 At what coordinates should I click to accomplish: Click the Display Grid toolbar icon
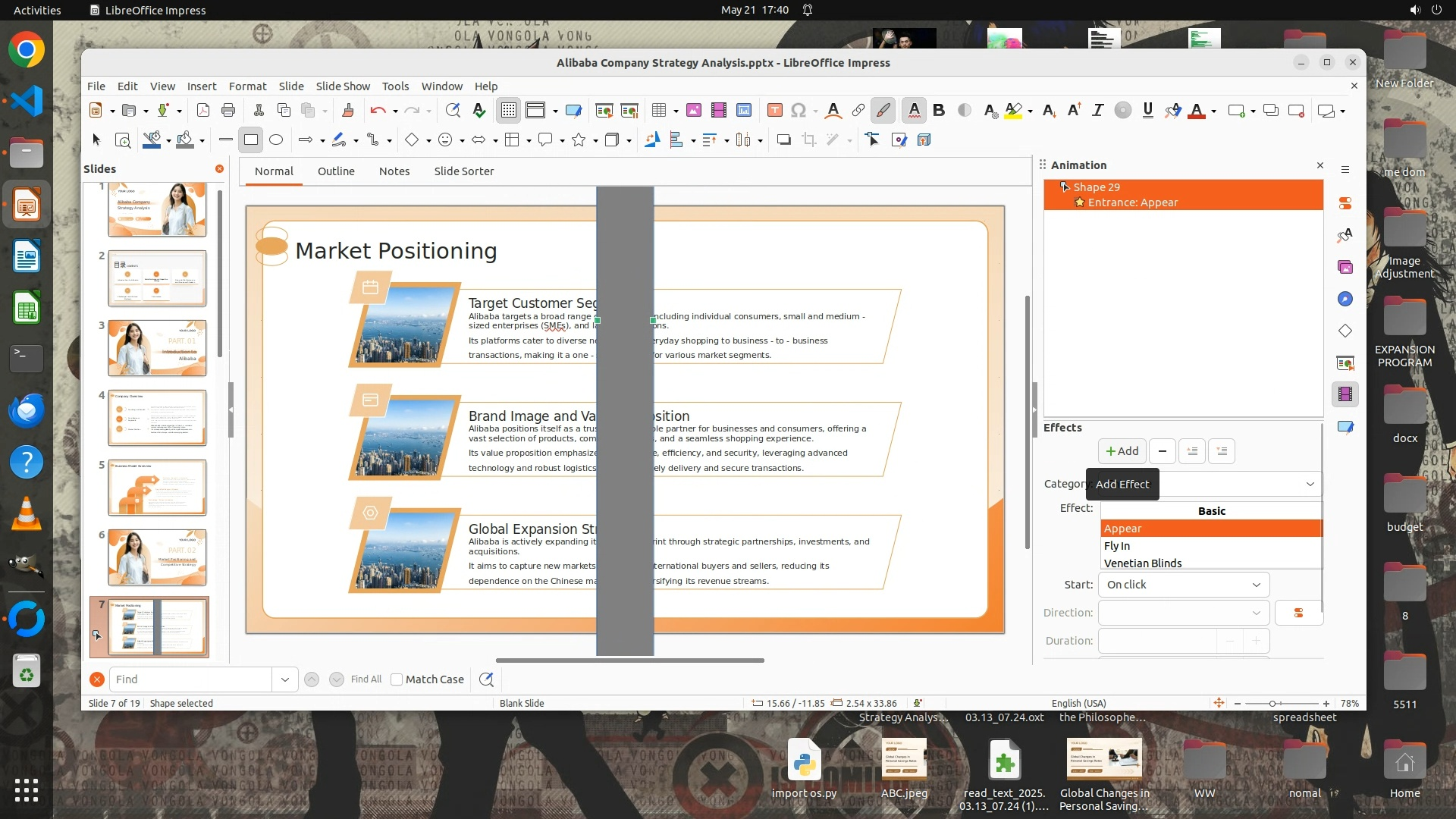click(508, 111)
